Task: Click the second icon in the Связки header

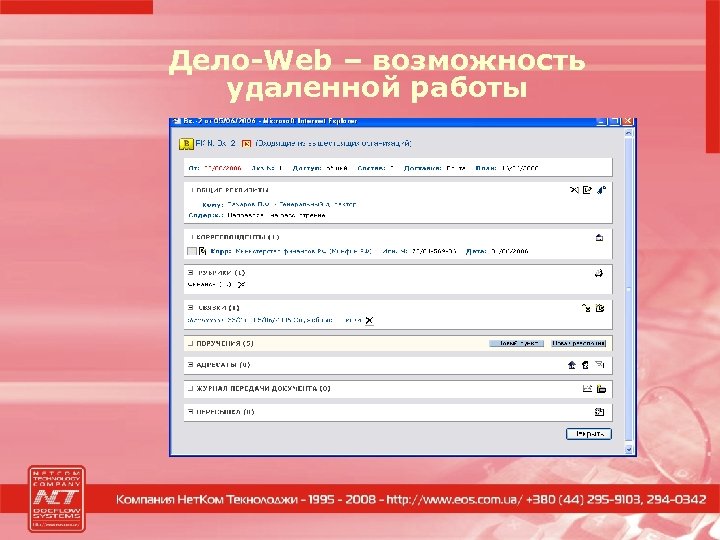Action: [600, 308]
